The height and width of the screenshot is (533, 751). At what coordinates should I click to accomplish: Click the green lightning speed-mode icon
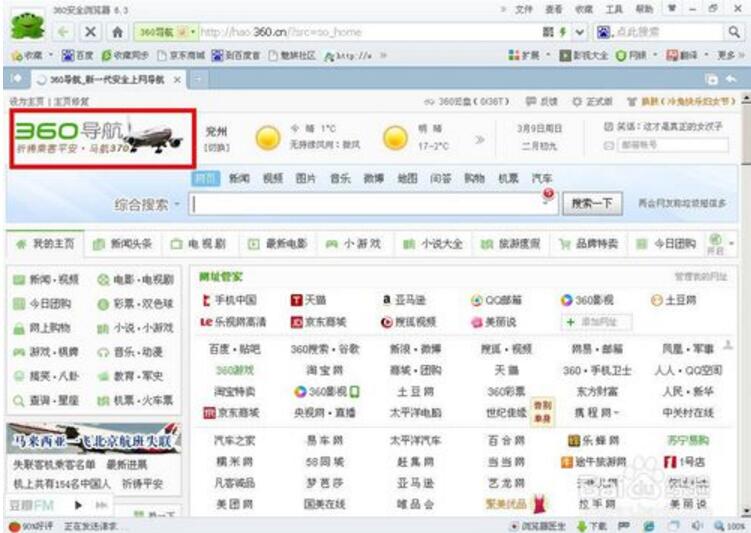click(563, 32)
